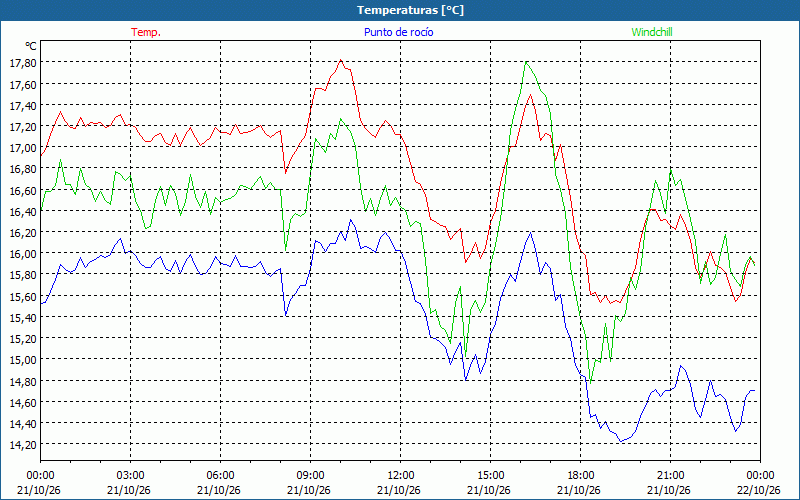This screenshot has height=500, width=800.
Task: Click the °C unit label on axis
Action: point(31,46)
